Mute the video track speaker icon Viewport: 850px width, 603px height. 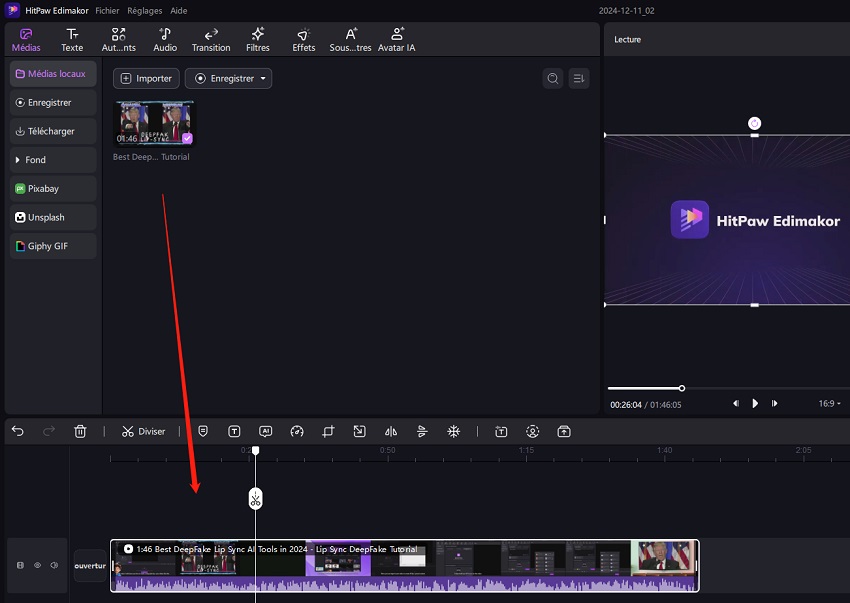pos(54,565)
